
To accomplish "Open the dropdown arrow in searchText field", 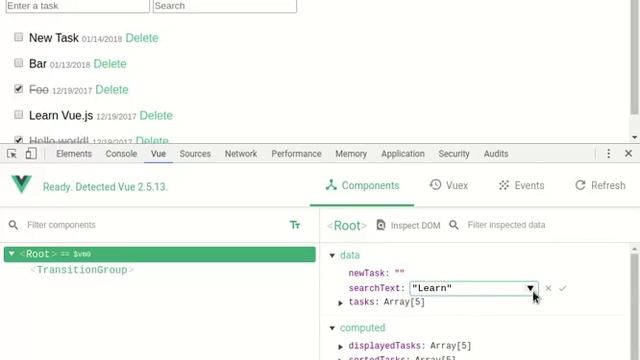I will [530, 288].
